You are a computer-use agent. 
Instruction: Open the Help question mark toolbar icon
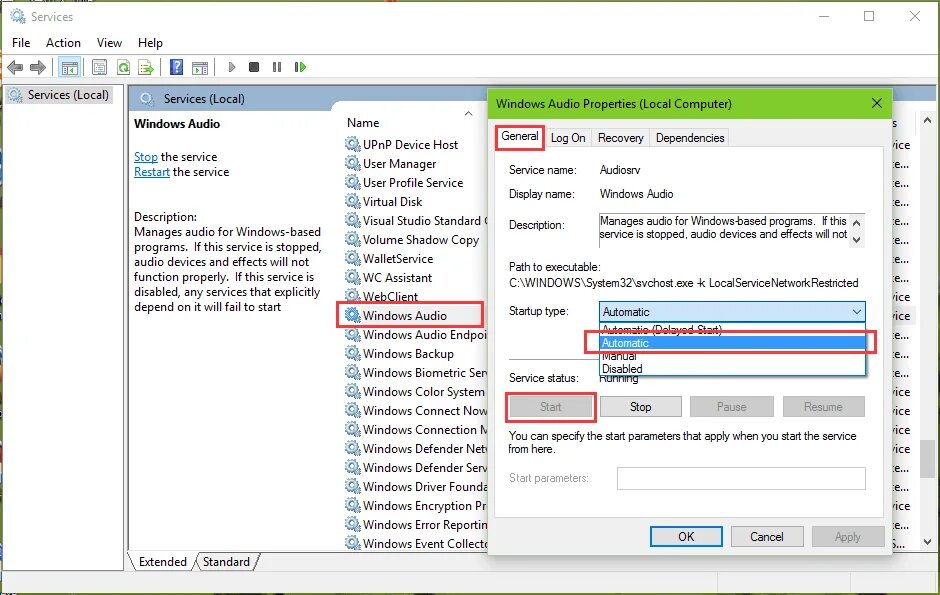[x=176, y=67]
